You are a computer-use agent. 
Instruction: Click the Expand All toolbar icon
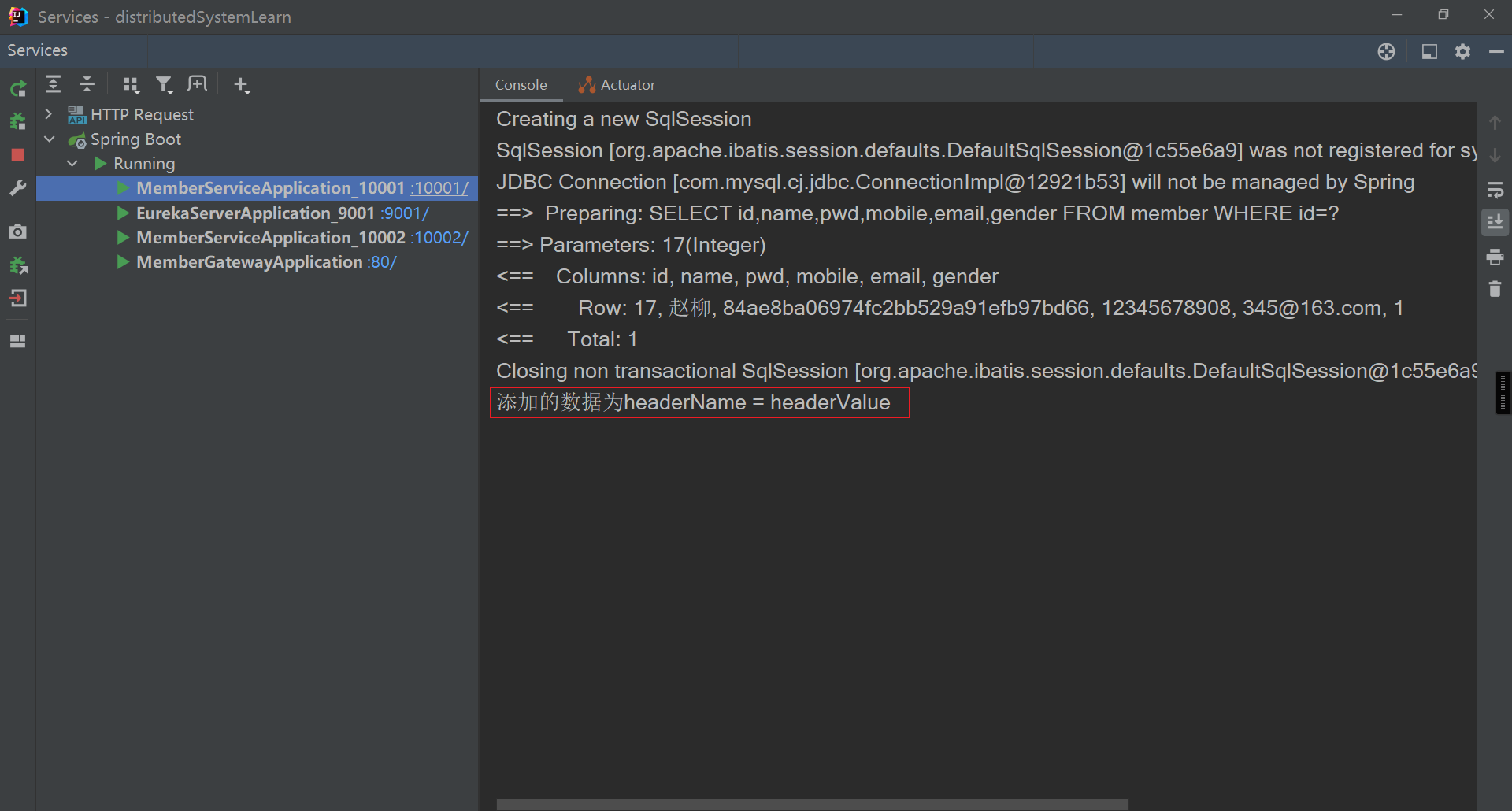(53, 84)
